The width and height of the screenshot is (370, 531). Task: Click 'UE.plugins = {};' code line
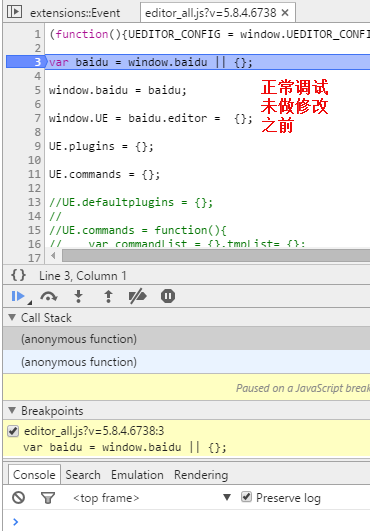coord(101,146)
